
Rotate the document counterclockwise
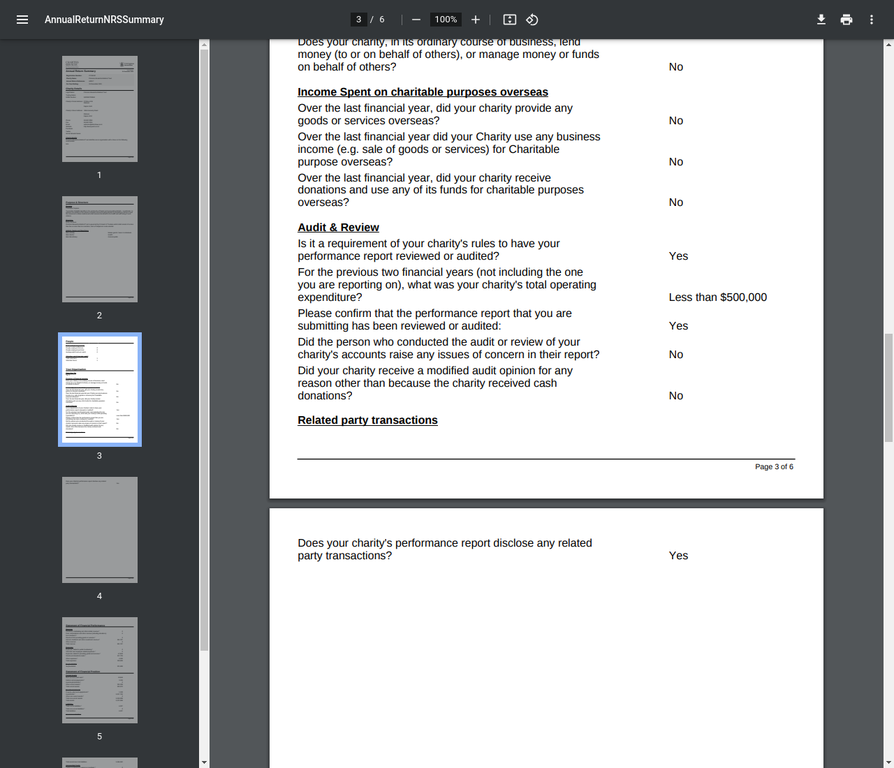[532, 20]
